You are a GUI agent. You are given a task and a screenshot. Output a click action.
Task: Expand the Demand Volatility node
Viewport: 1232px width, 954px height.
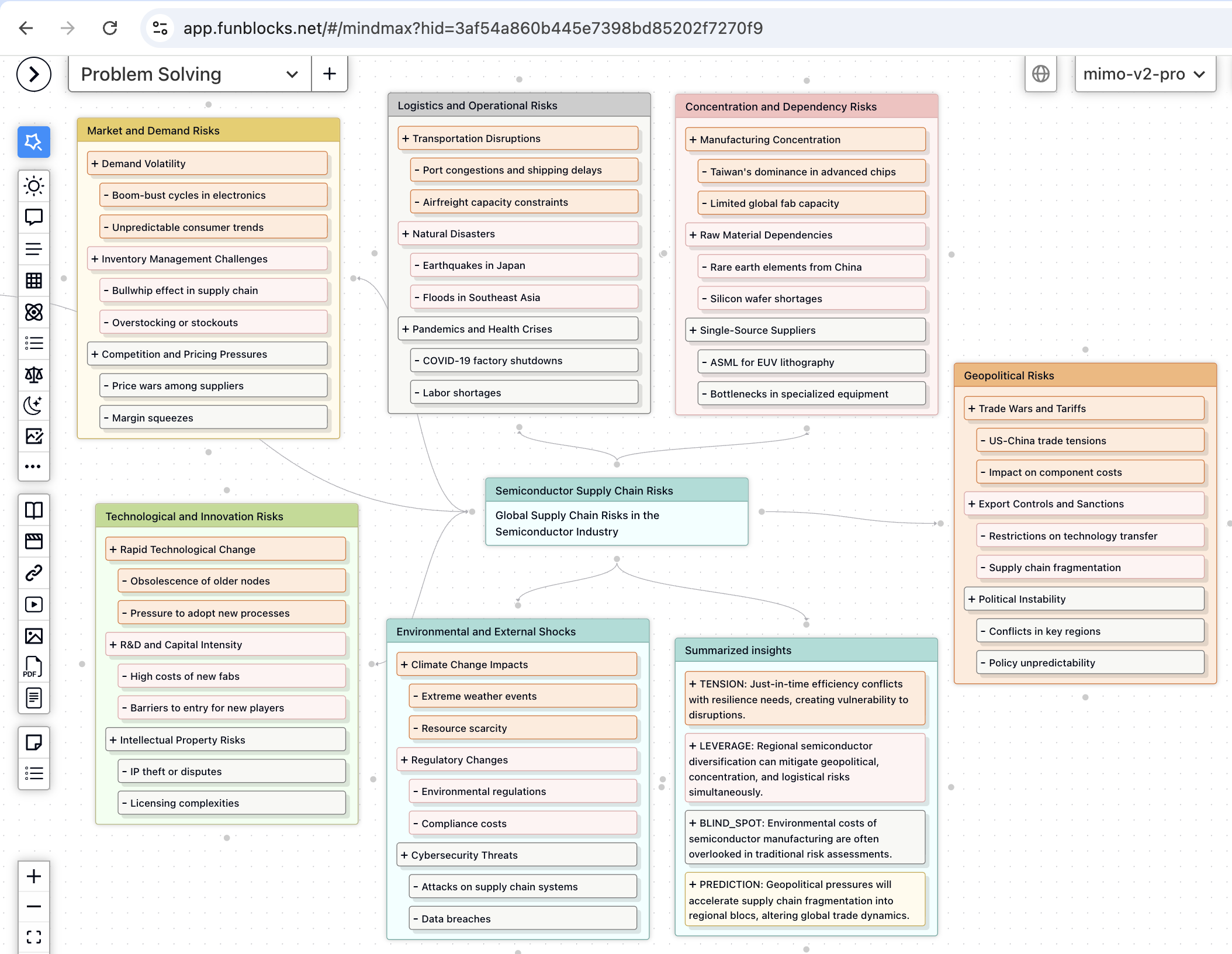point(95,164)
